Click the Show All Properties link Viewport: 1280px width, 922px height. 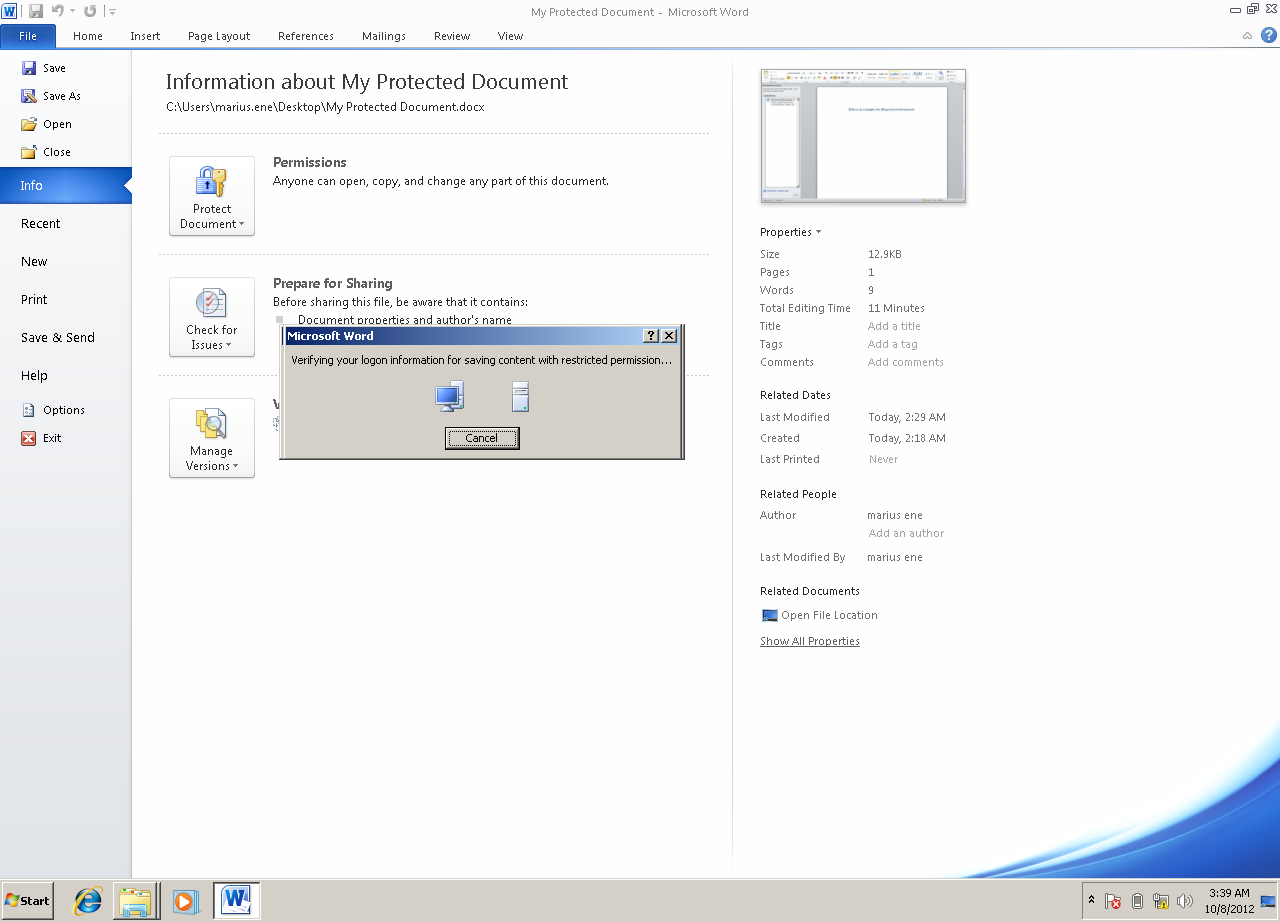[x=809, y=641]
